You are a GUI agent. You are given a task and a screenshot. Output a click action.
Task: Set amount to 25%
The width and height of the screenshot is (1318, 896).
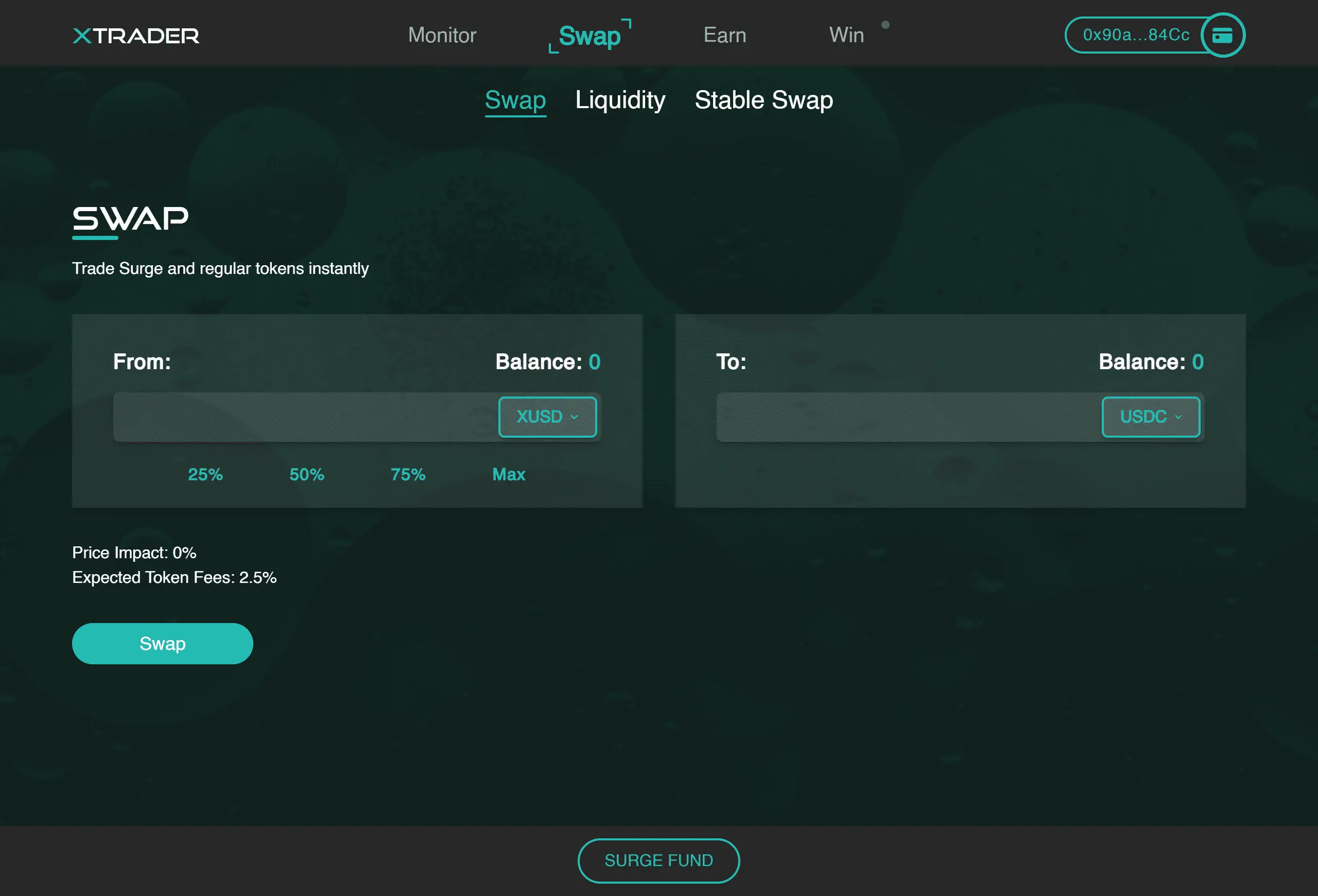pos(205,474)
